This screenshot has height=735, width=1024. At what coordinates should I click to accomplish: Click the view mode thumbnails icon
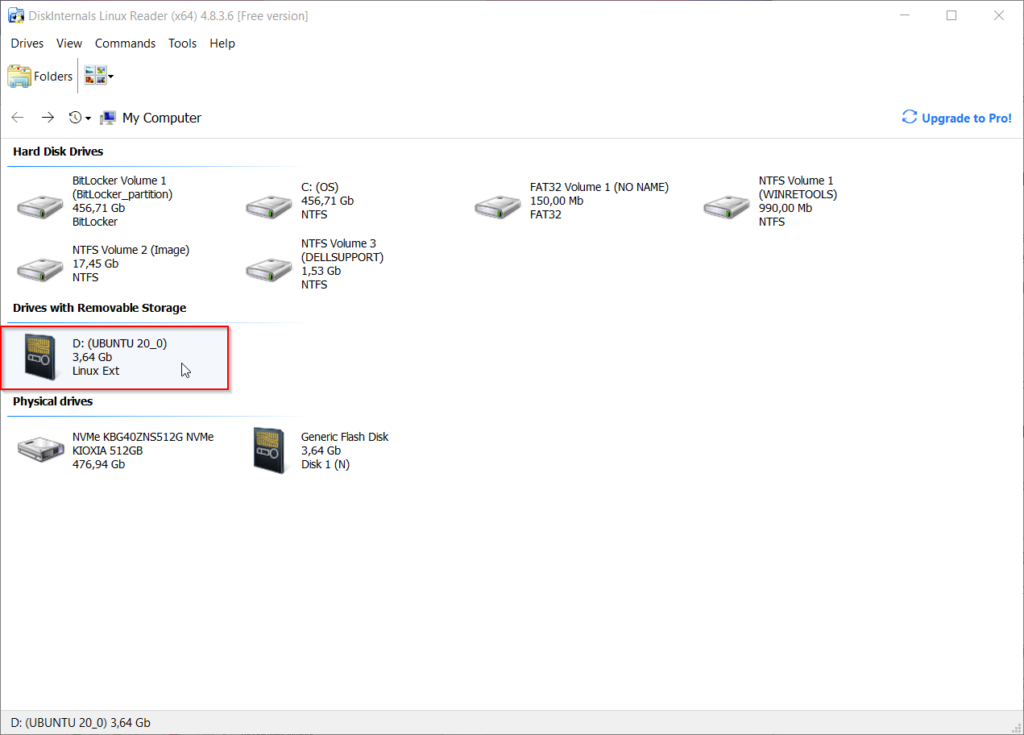pos(95,76)
